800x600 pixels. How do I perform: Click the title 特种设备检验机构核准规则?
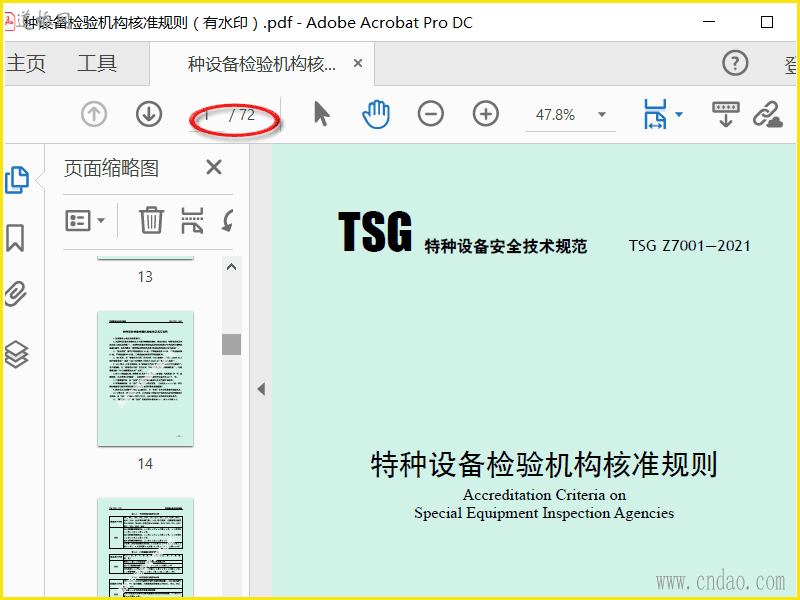(x=544, y=464)
